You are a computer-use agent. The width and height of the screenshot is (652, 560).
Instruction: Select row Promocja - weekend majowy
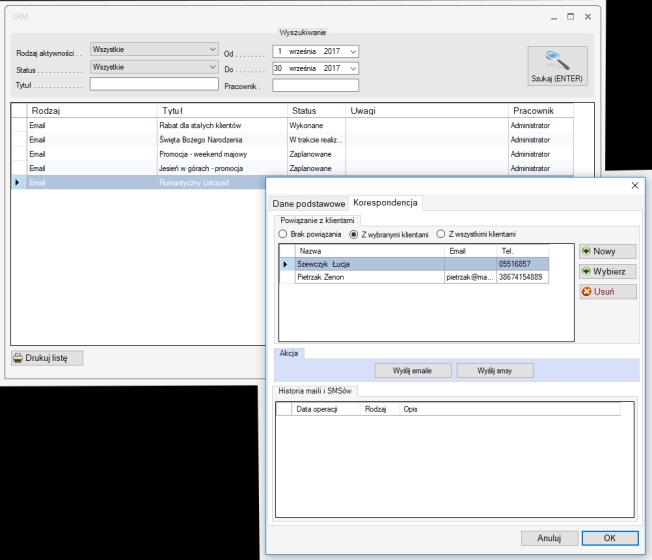(292, 154)
